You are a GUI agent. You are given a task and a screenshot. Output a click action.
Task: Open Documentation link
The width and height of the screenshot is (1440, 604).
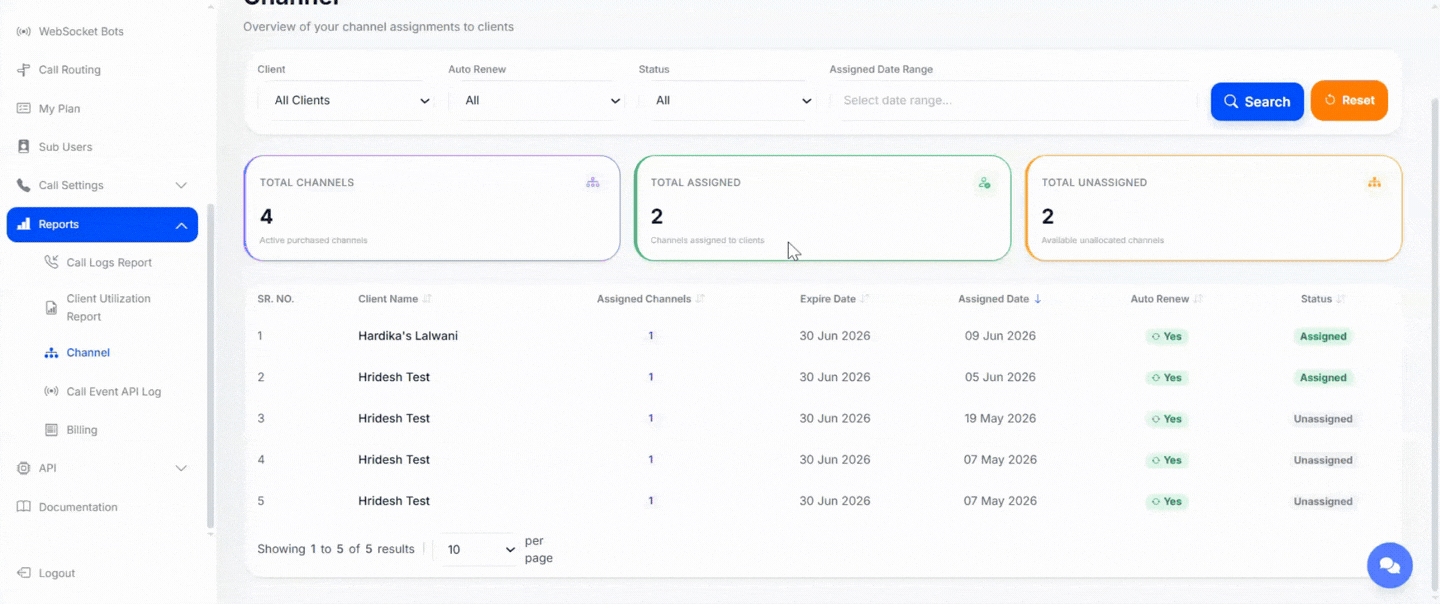click(x=78, y=507)
